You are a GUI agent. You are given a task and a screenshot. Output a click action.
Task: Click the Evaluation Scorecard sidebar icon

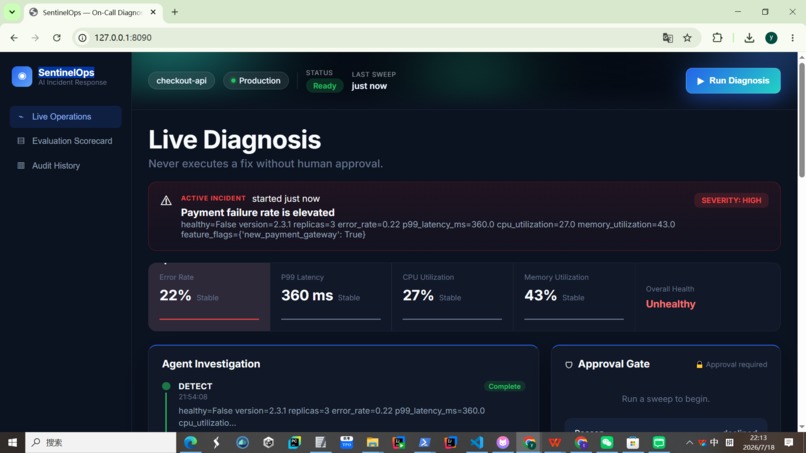pos(21,141)
